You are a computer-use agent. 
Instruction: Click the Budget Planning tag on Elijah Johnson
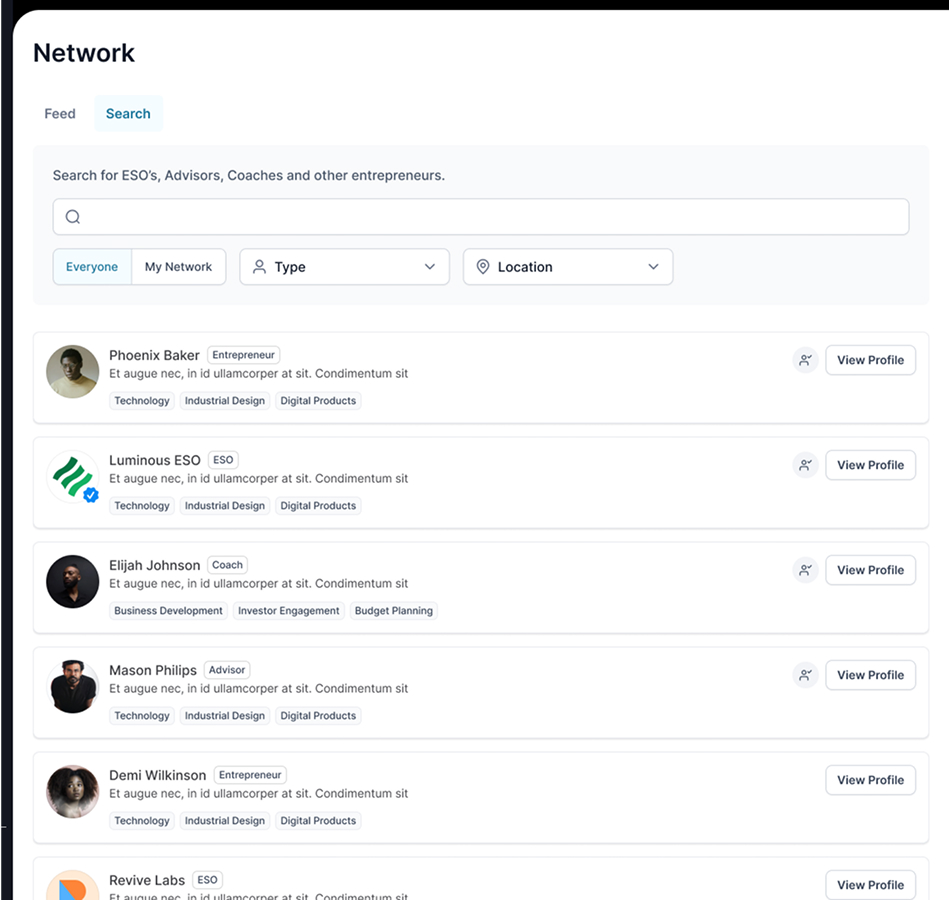393,611
